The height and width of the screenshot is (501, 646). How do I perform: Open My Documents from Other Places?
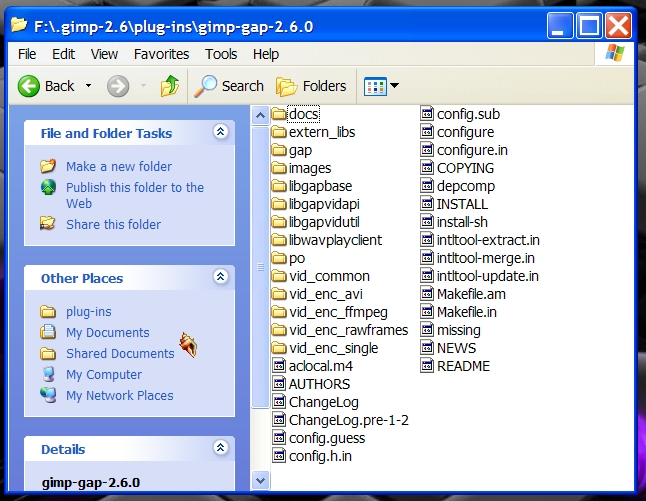[108, 333]
